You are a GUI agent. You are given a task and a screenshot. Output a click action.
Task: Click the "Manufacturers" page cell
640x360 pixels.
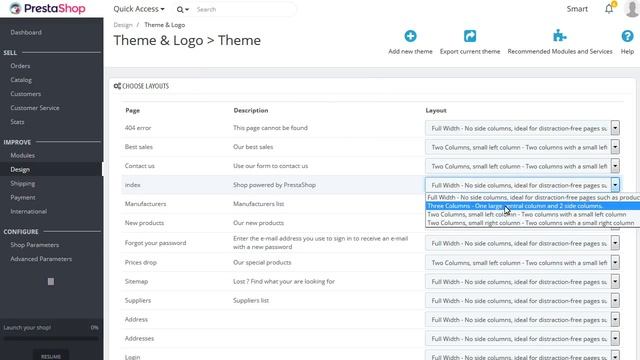coord(145,204)
